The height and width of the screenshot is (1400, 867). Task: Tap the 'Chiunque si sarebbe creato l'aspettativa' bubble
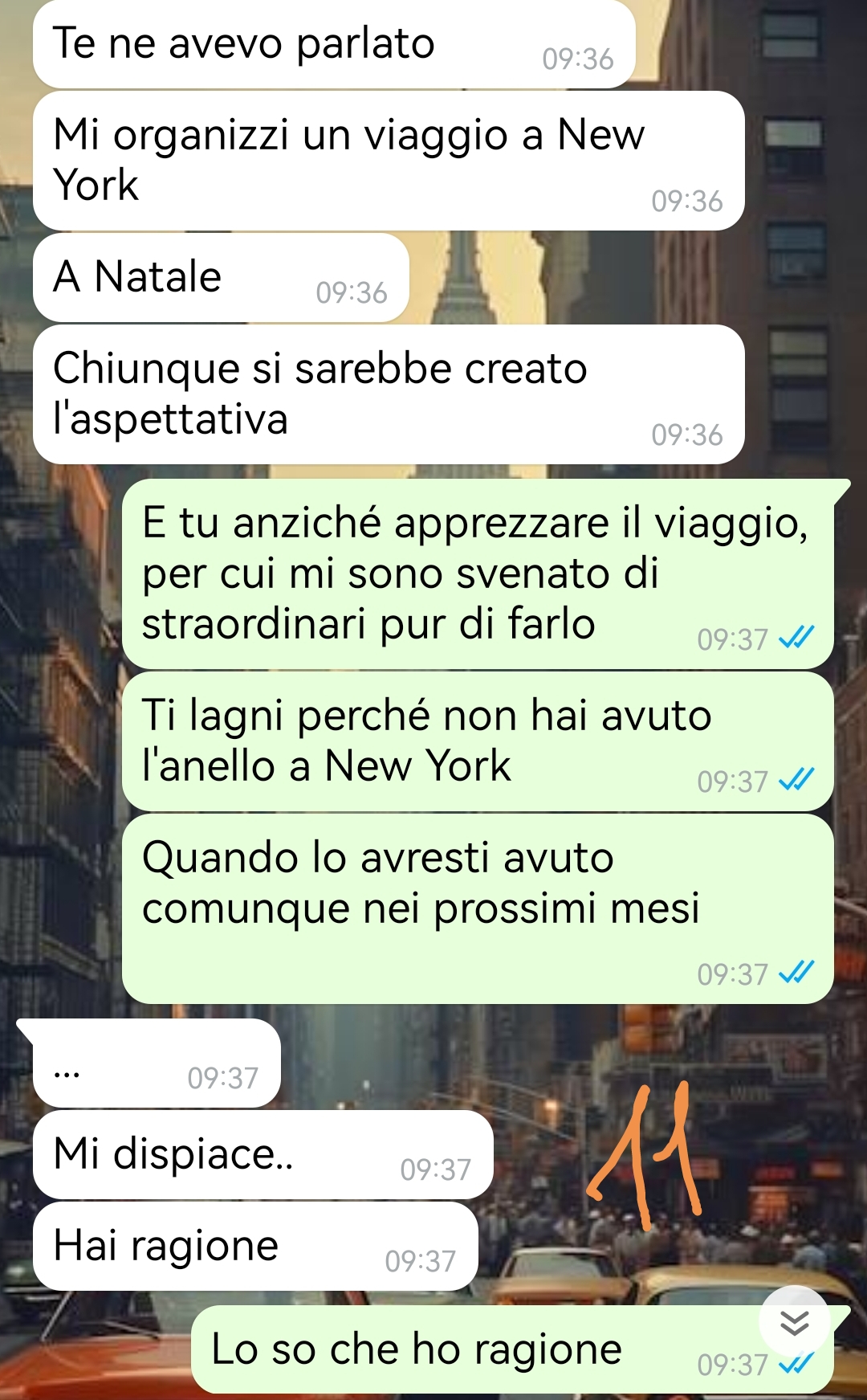click(x=389, y=394)
